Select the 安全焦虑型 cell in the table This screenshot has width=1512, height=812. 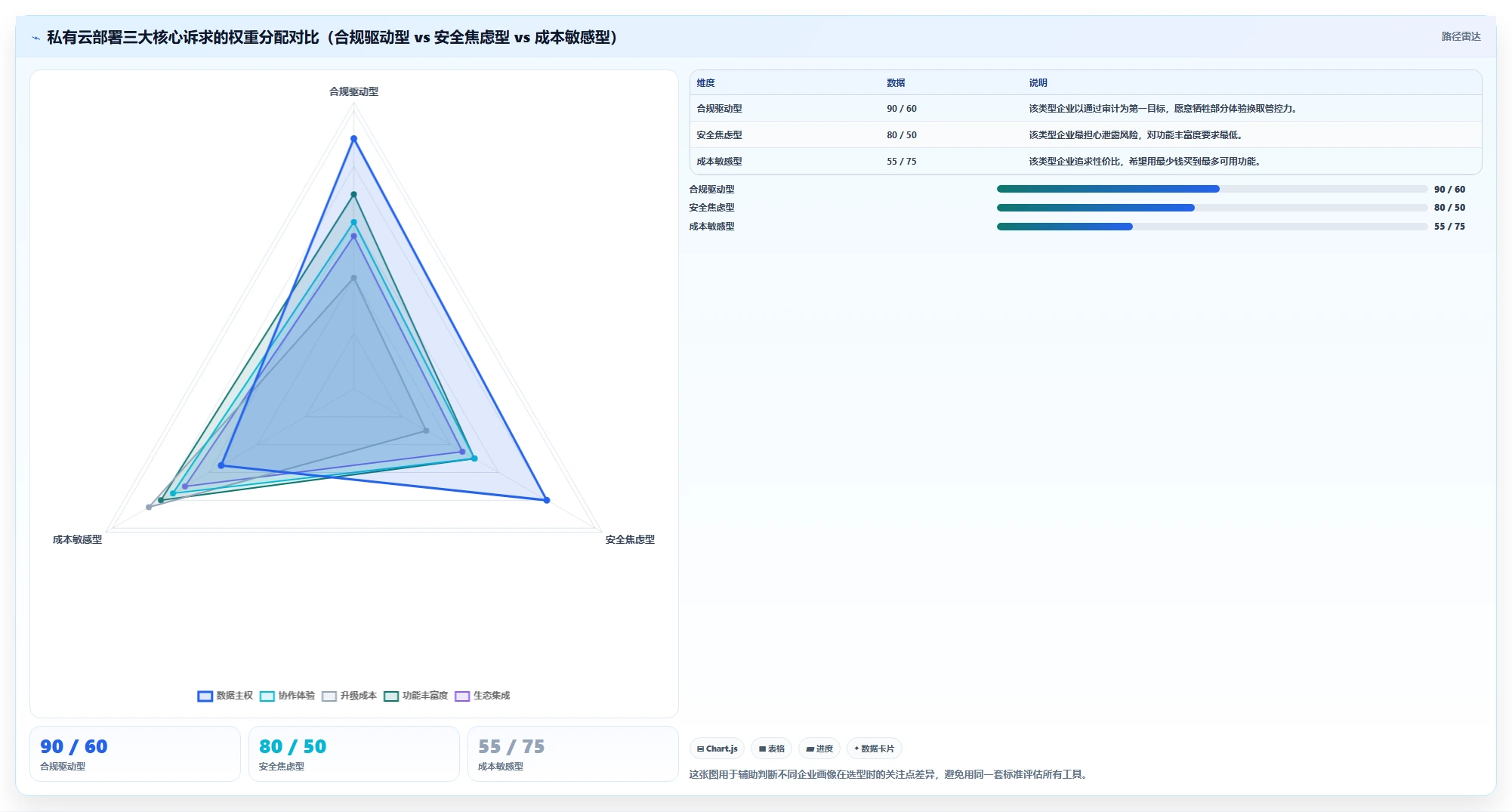coord(719,135)
